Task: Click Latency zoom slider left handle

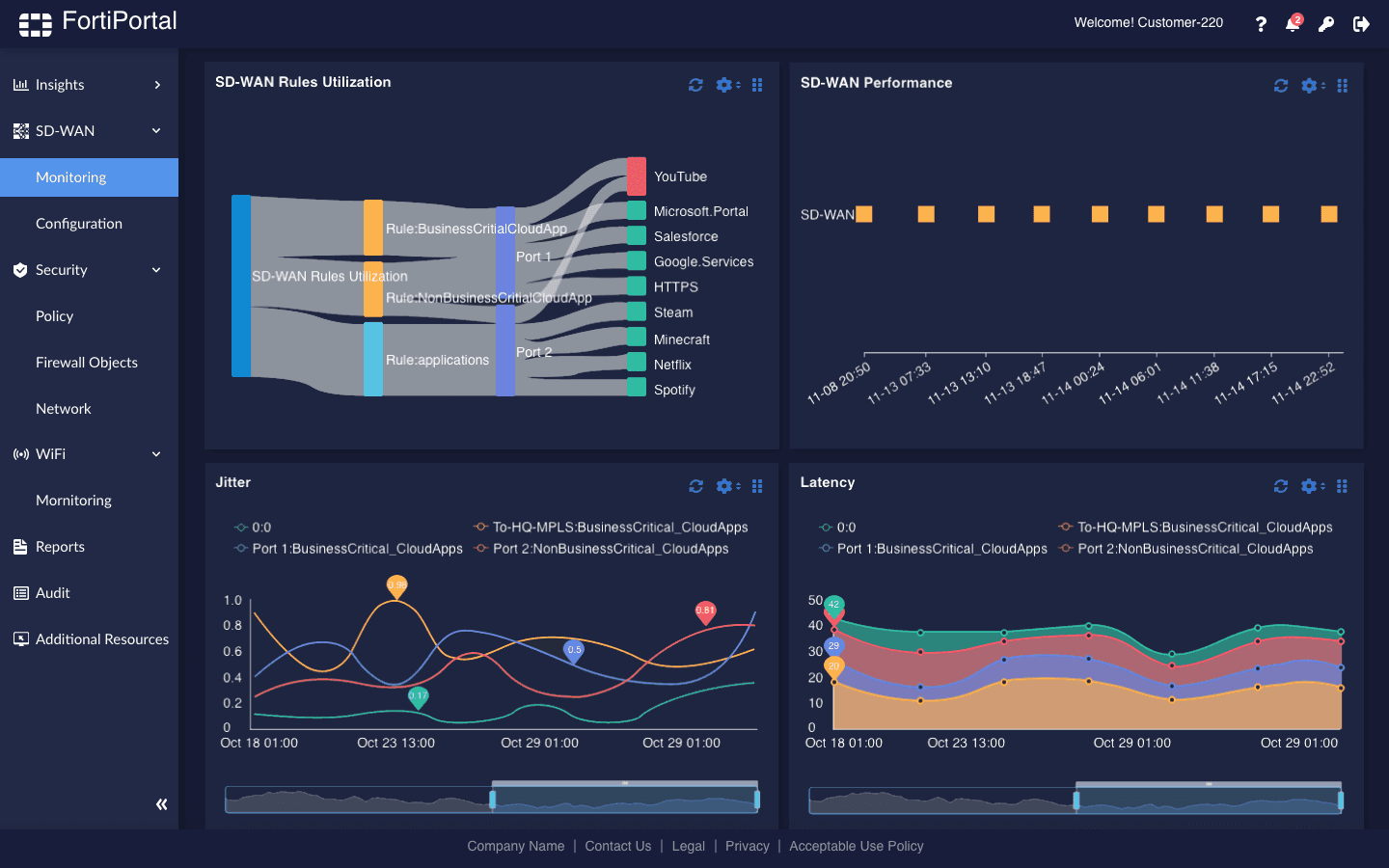Action: pos(1076,800)
